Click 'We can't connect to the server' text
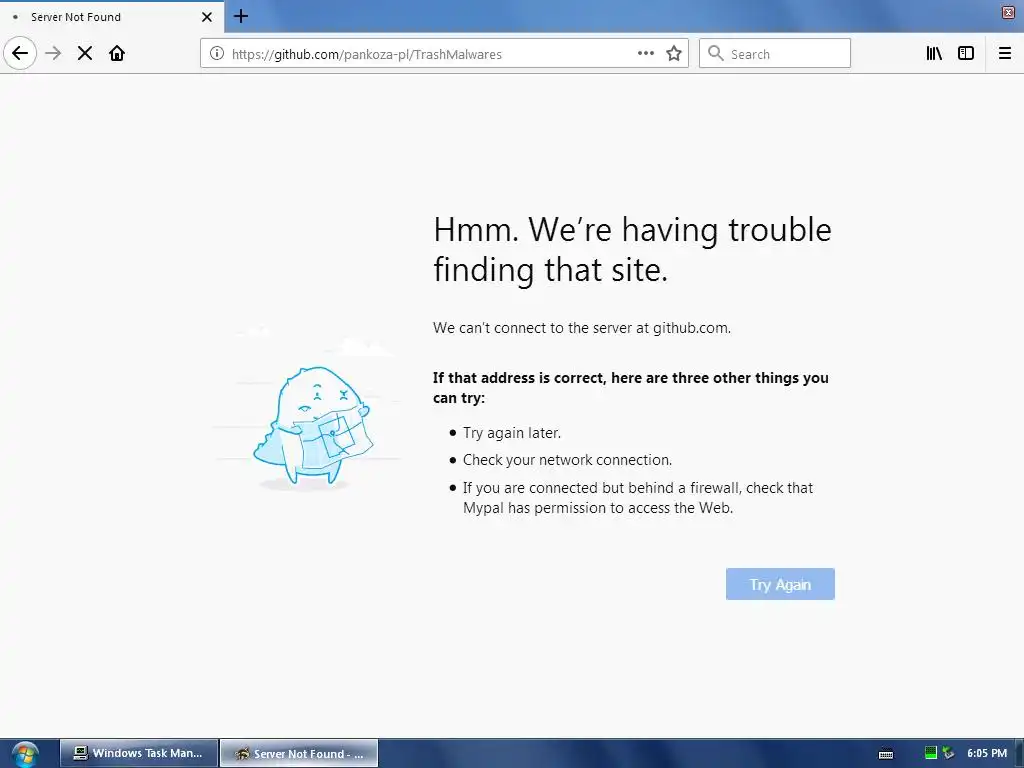The width and height of the screenshot is (1024, 768). click(582, 328)
